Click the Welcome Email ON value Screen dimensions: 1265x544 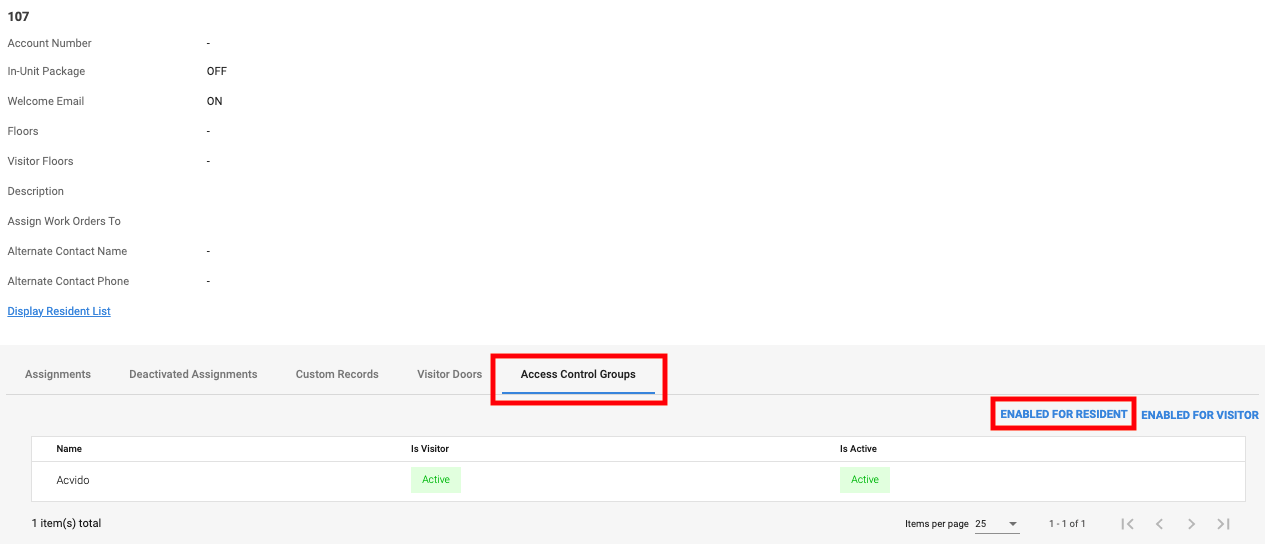(x=214, y=101)
